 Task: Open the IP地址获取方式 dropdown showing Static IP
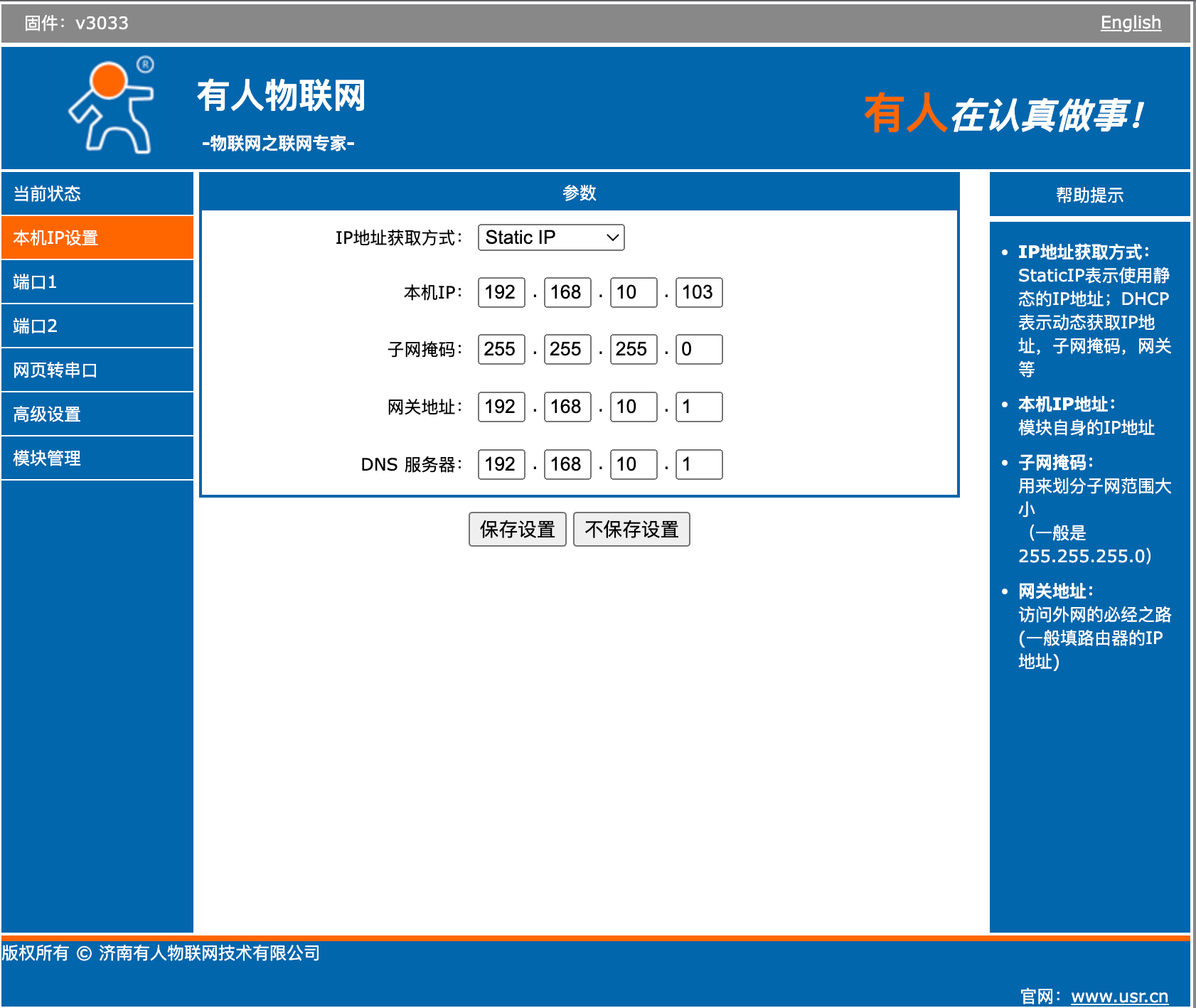pos(550,237)
